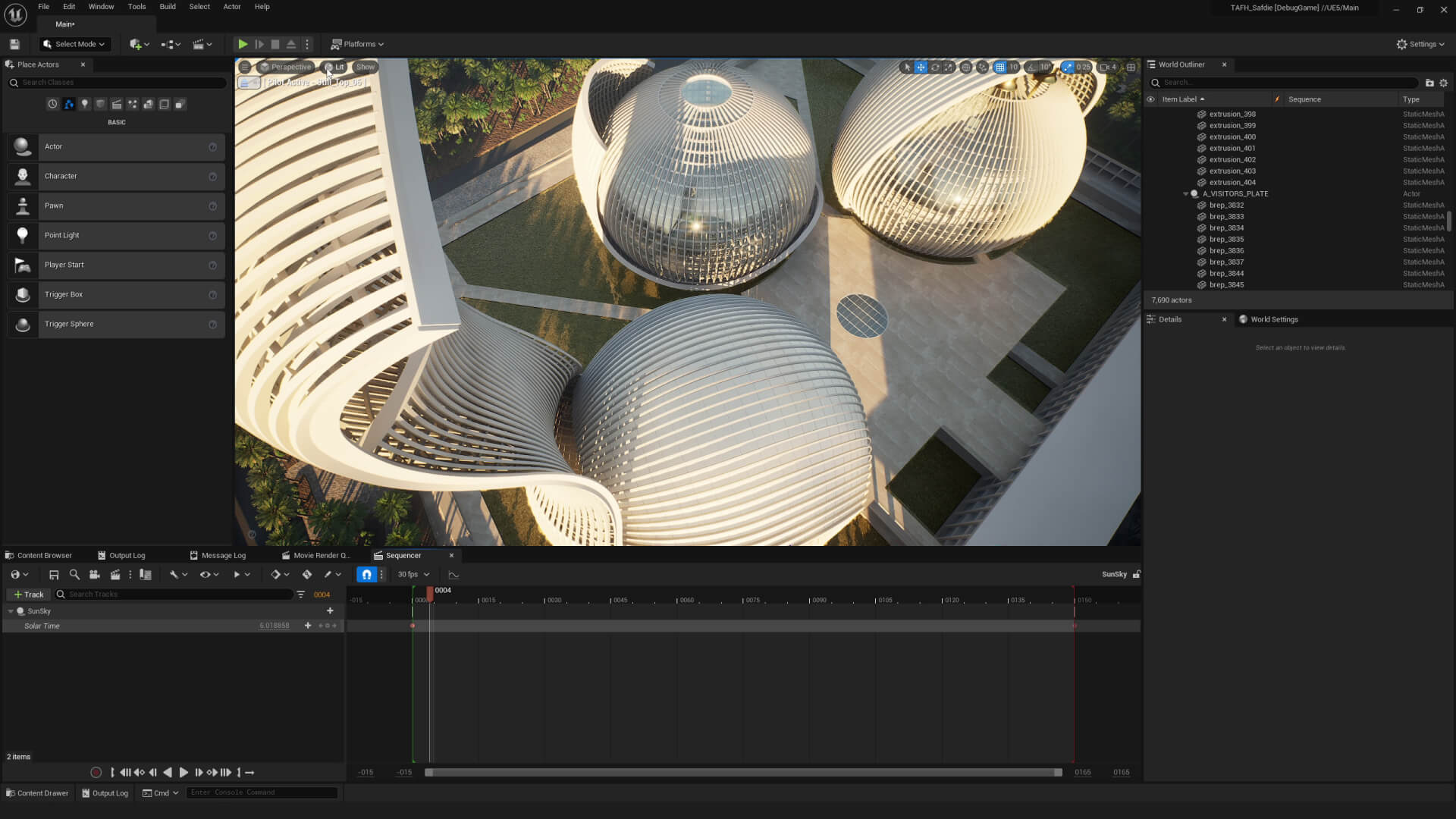
Task: Open the Sequencer camera creation tool
Action: 94,574
